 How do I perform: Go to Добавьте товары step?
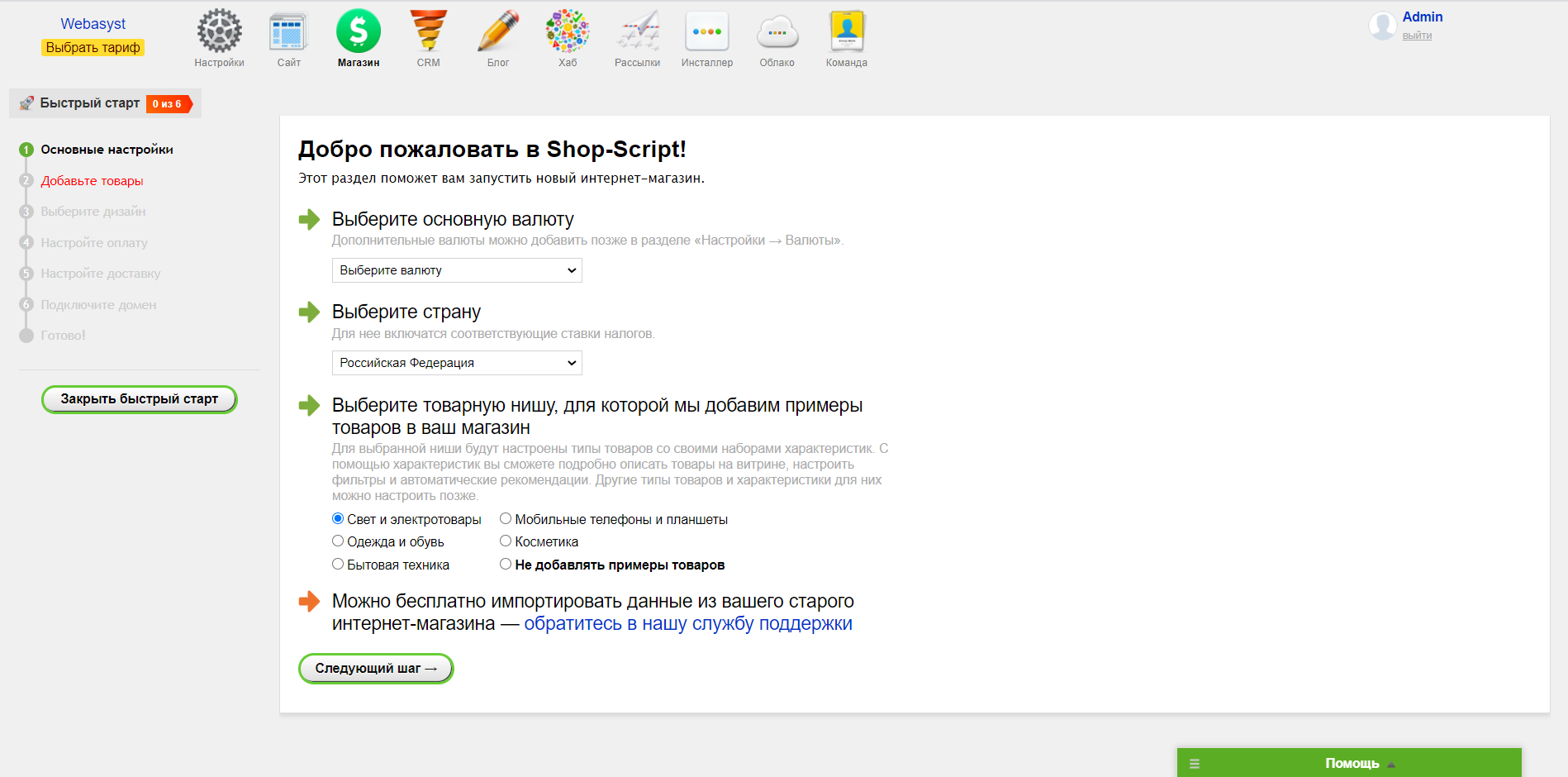click(x=92, y=180)
